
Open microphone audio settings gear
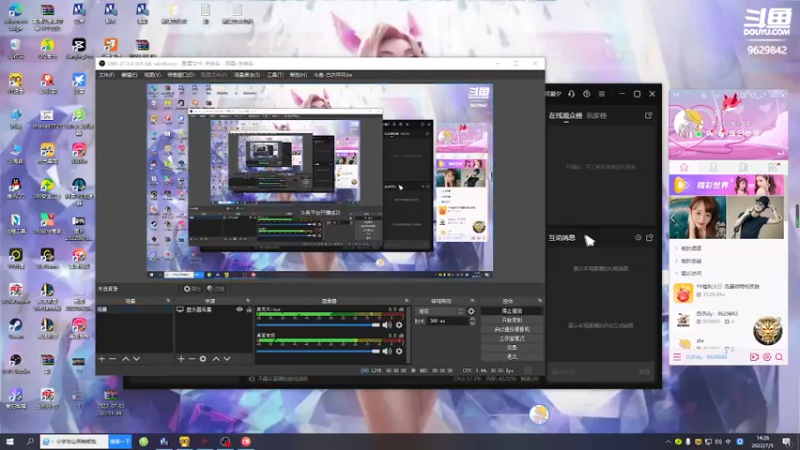pyautogui.click(x=399, y=325)
